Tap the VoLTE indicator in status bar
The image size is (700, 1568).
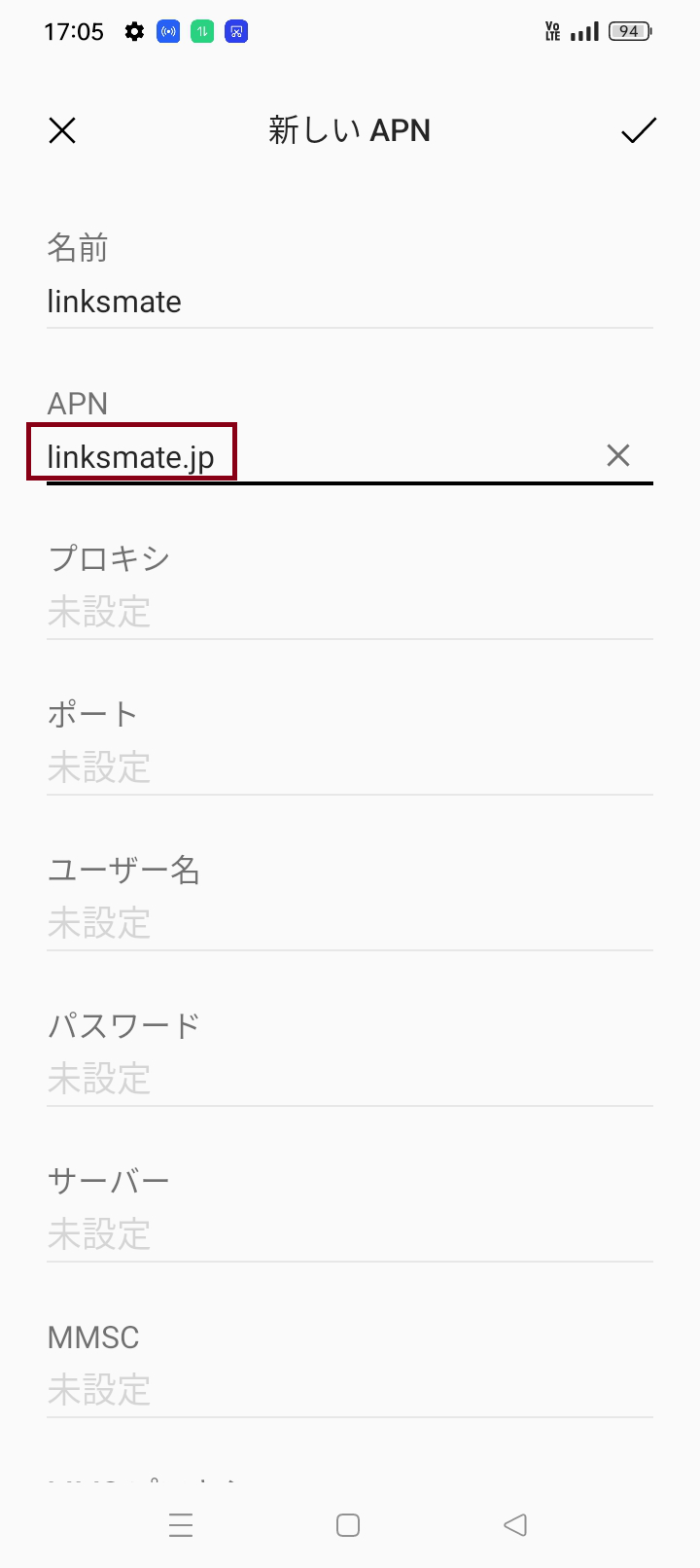click(x=551, y=31)
